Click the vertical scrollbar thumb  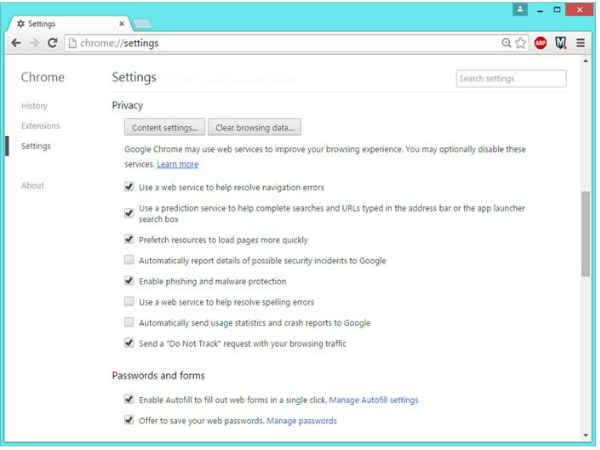585,233
